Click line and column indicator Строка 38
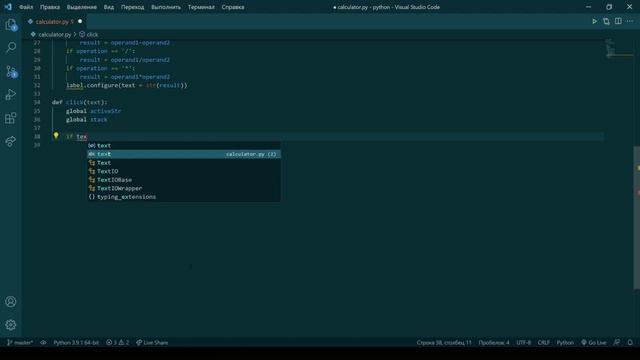Image resolution: width=640 pixels, height=360 pixels. pyautogui.click(x=444, y=342)
